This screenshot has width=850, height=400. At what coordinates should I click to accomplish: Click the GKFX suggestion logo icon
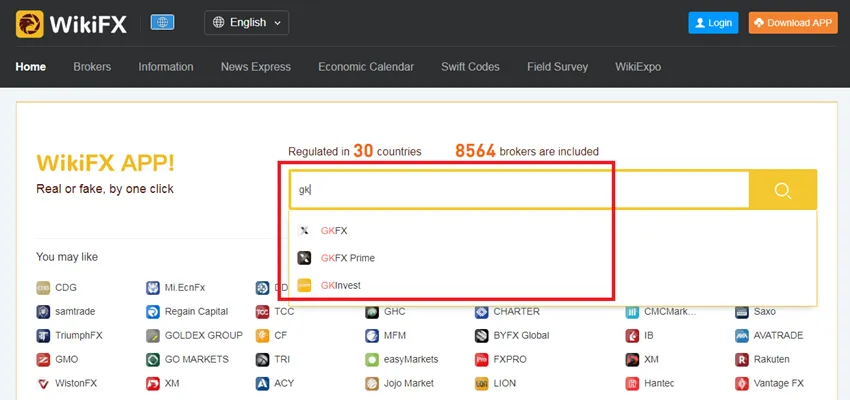304,230
